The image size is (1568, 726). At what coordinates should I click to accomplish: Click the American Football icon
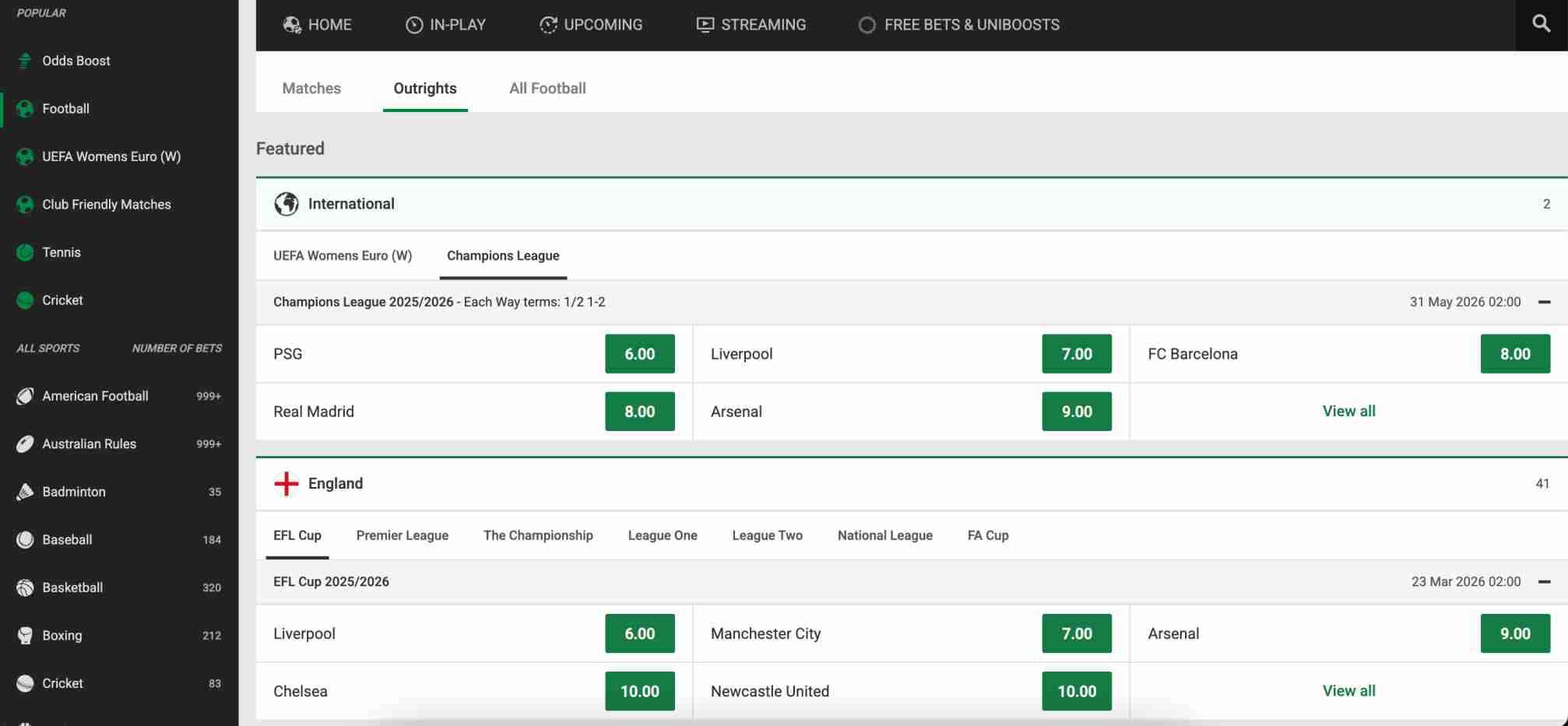[25, 396]
